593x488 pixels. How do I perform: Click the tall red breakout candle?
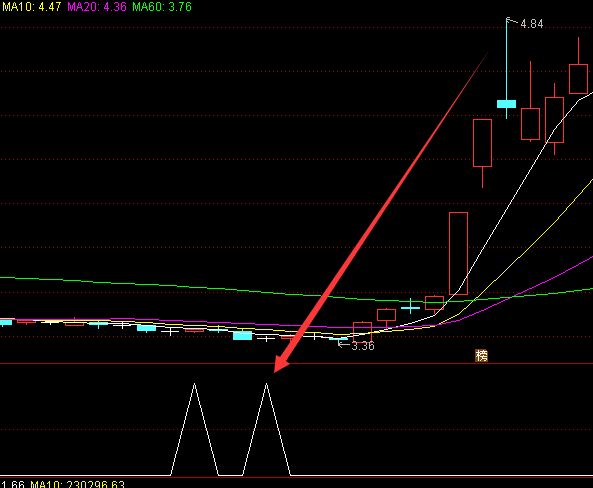coord(458,253)
